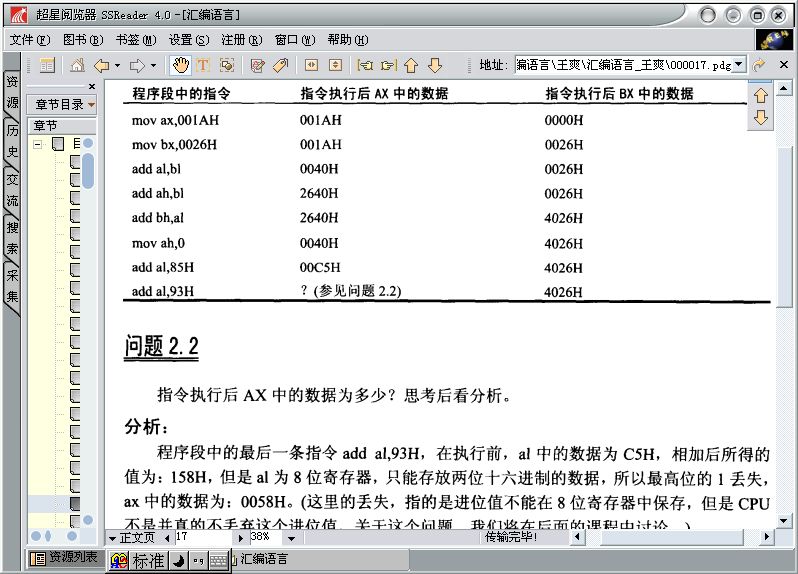The height and width of the screenshot is (574, 798).
Task: Close the chapter panel with small X
Action: click(92, 87)
